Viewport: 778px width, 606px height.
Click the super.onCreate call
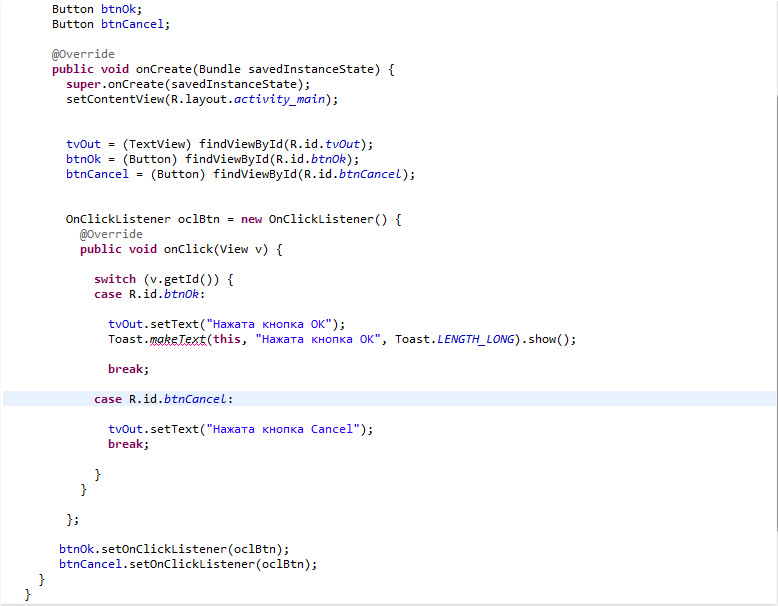click(x=188, y=84)
